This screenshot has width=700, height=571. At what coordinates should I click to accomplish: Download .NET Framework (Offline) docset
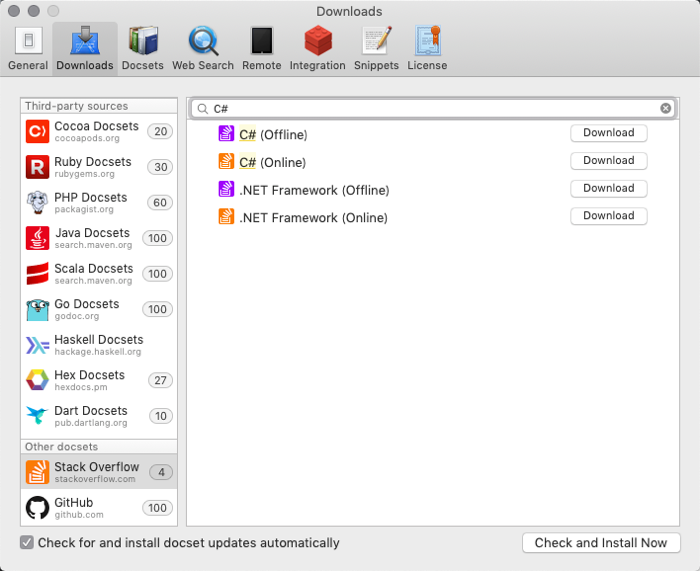(x=609, y=188)
